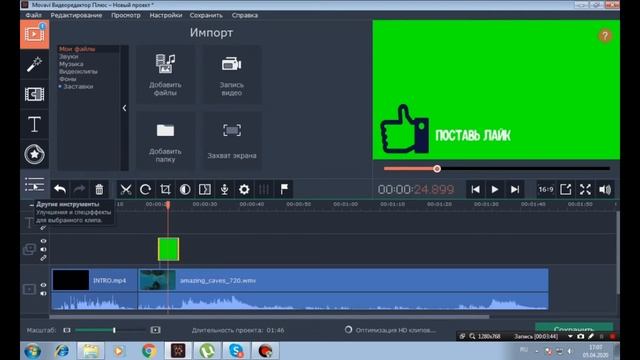This screenshot has width=640, height=360.
Task: Open the Stickers star panel
Action: pyautogui.click(x=34, y=154)
